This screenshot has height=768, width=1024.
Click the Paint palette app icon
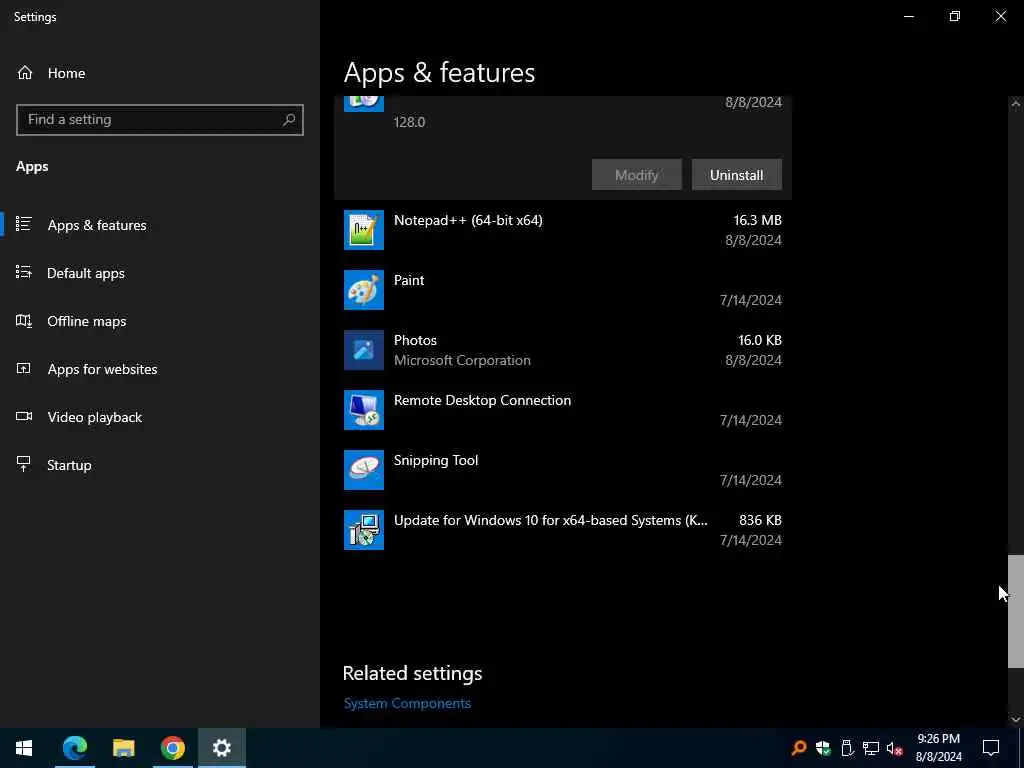point(364,290)
